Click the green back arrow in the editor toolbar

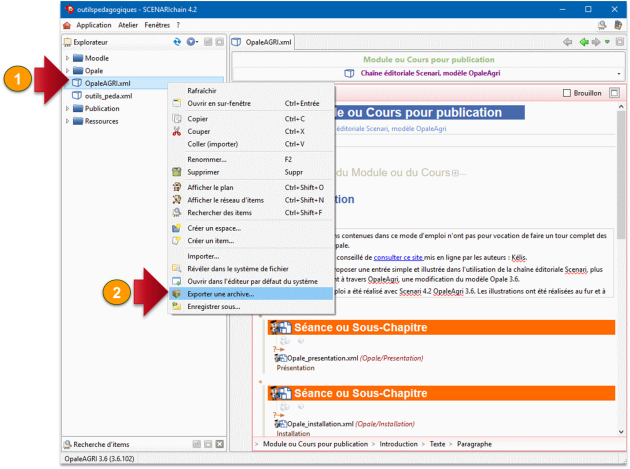point(584,42)
